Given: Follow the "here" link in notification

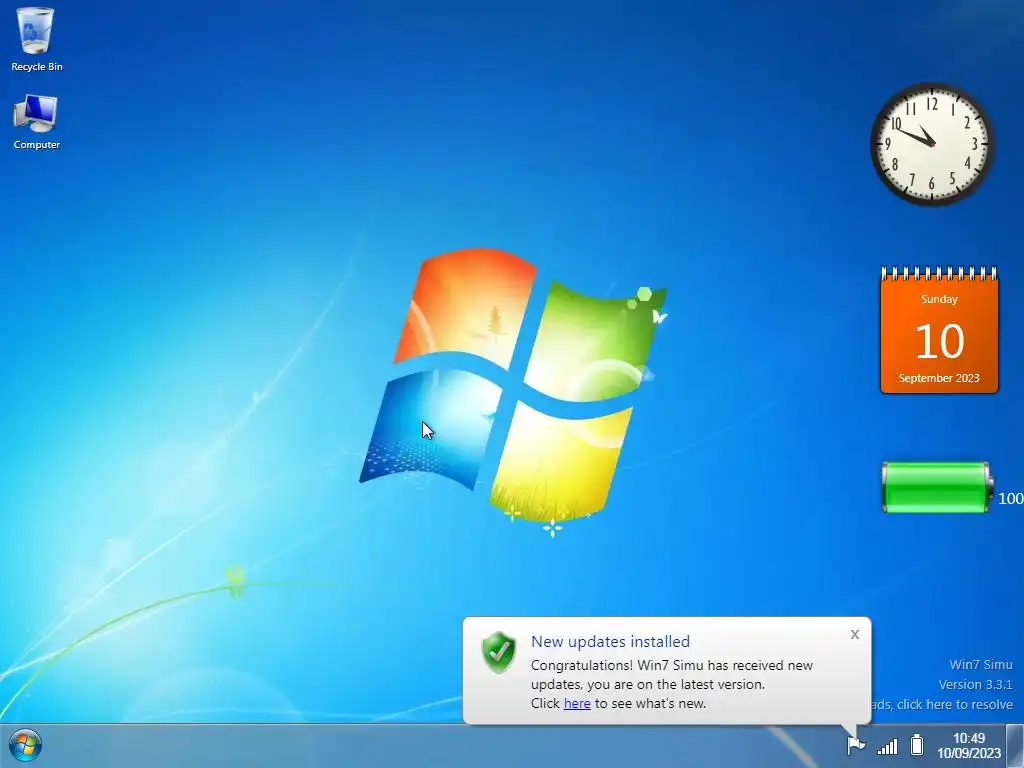Looking at the screenshot, I should point(577,703).
